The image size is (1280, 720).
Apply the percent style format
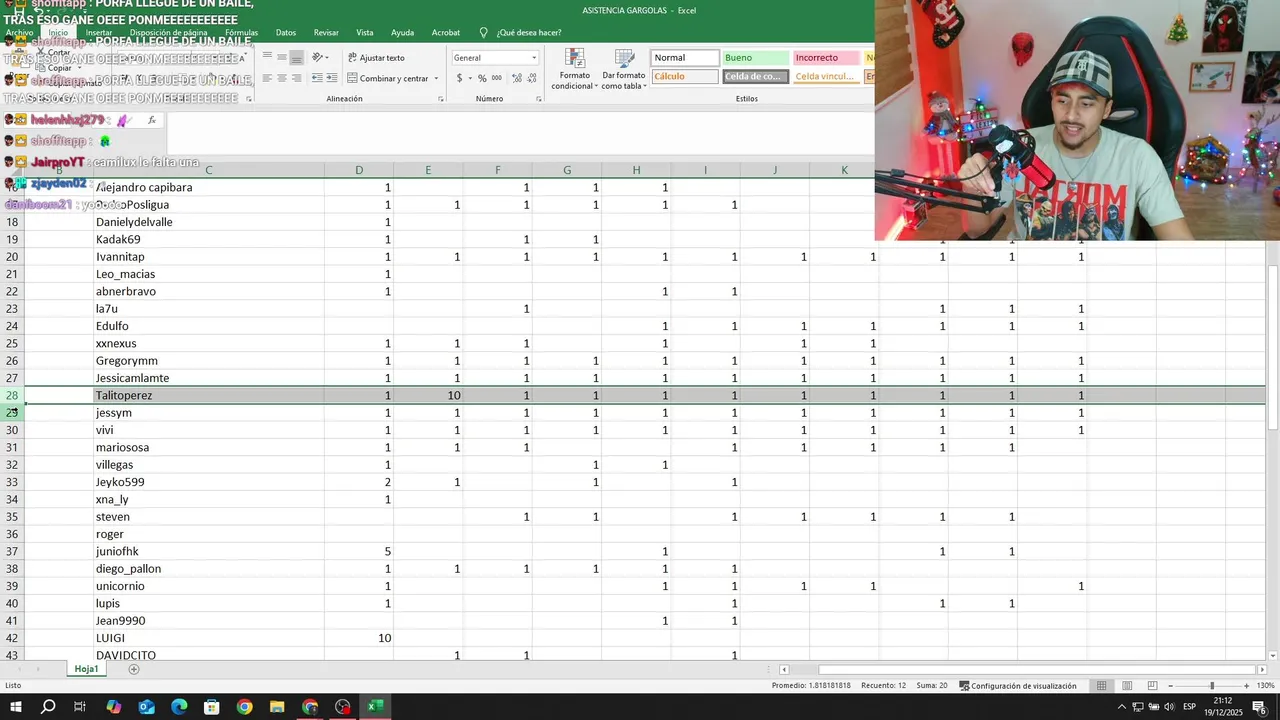click(x=482, y=78)
